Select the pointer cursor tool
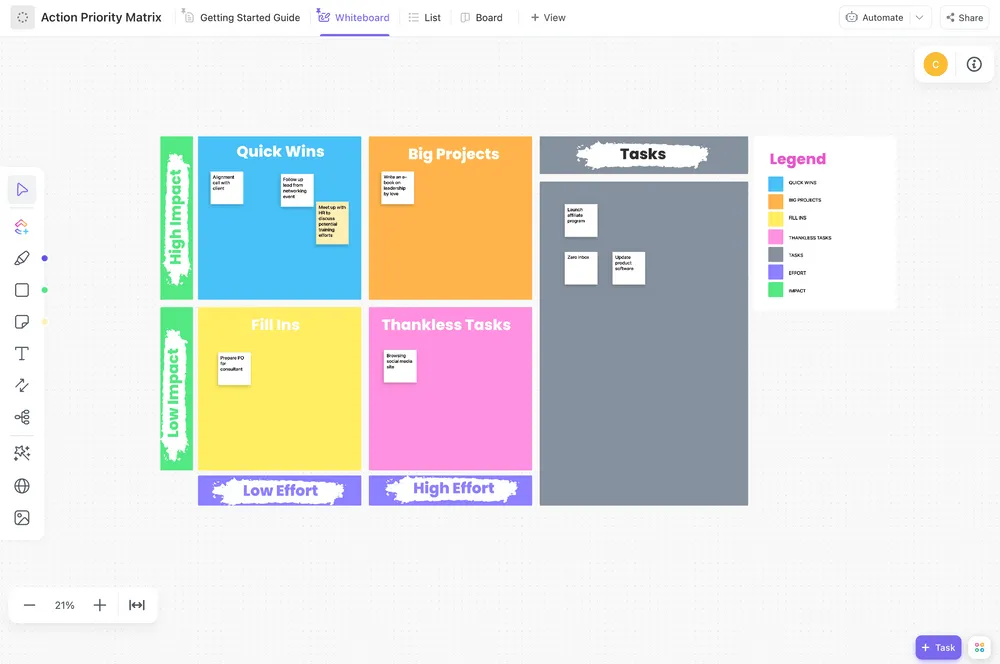 coord(22,190)
